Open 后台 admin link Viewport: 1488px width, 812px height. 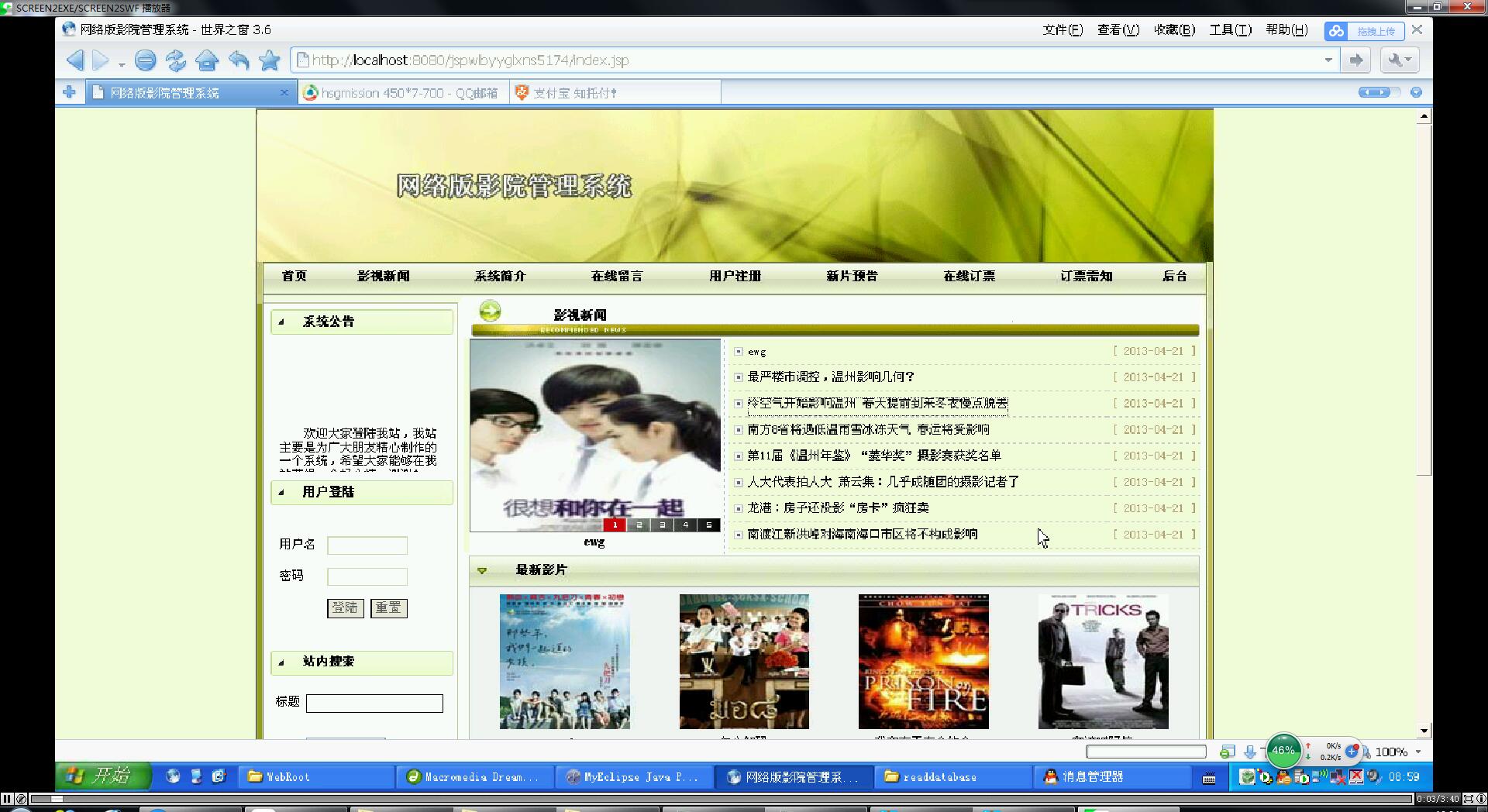[x=1174, y=276]
